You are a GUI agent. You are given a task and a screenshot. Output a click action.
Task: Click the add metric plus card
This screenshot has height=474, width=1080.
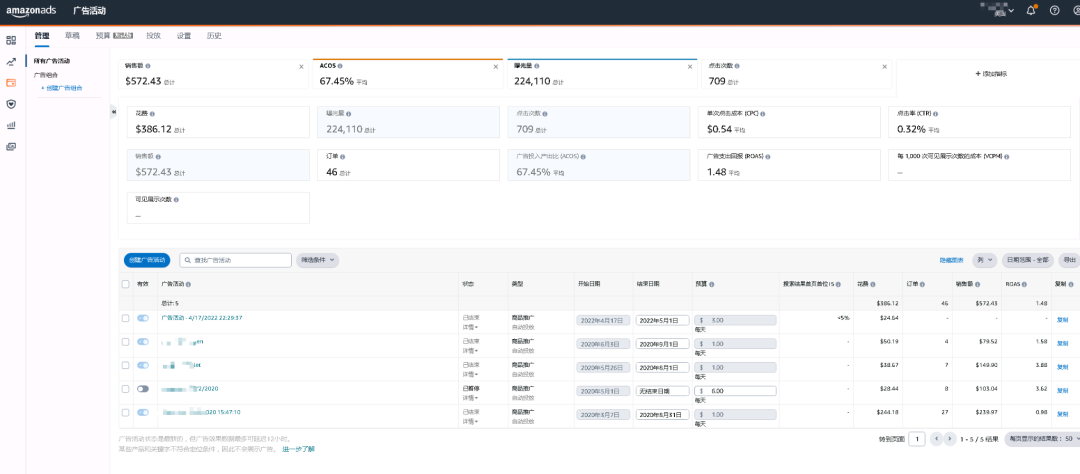990,74
